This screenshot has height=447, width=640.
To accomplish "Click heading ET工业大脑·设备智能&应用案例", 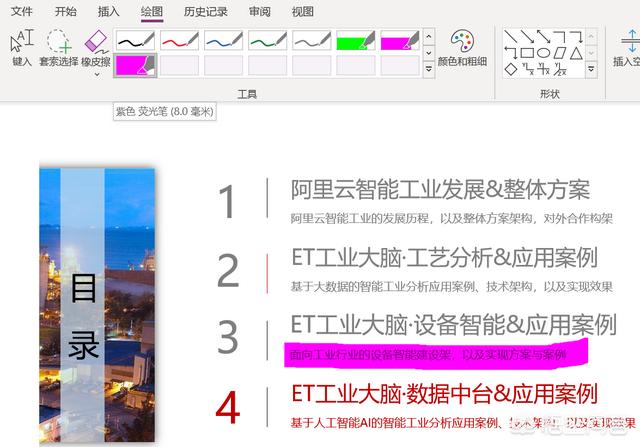I will coord(453,325).
